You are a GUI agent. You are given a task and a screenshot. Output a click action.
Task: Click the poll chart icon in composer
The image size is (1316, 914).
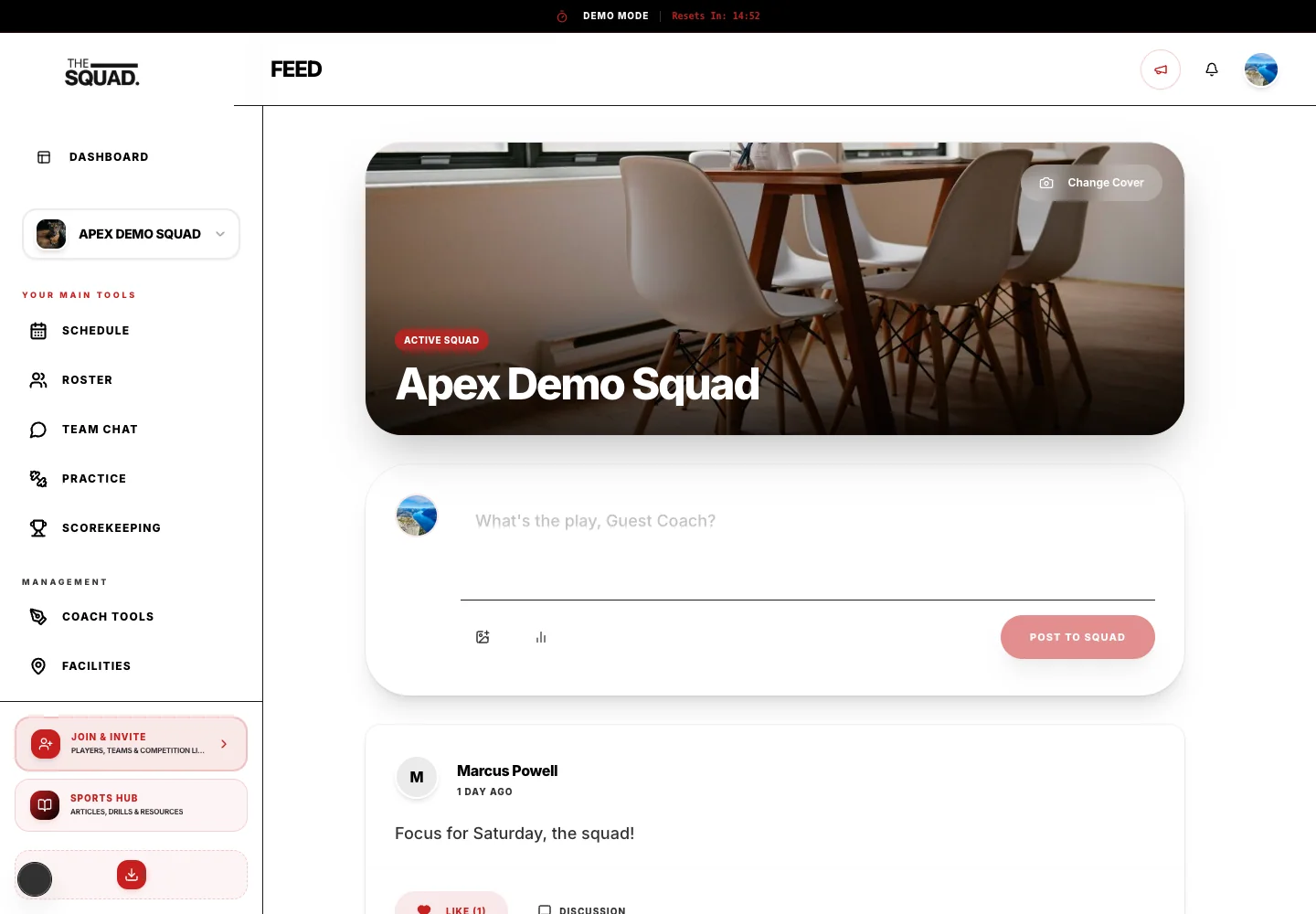541,637
